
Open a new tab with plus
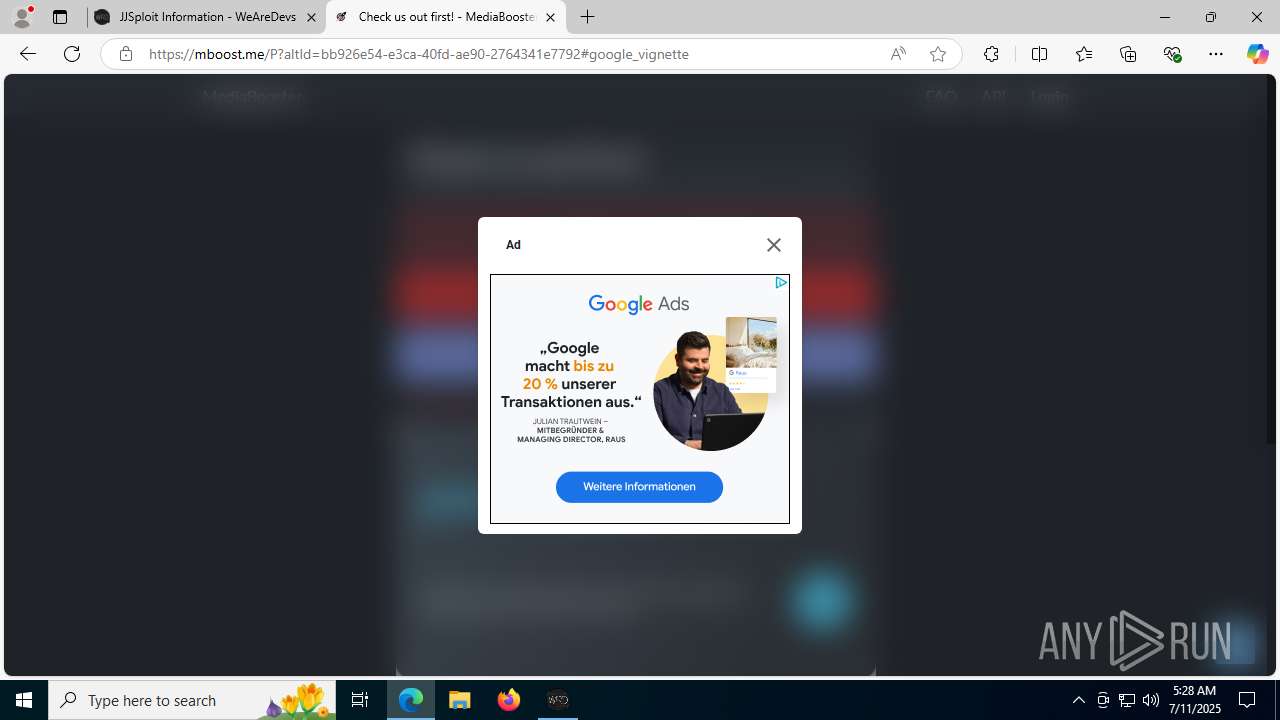point(588,17)
